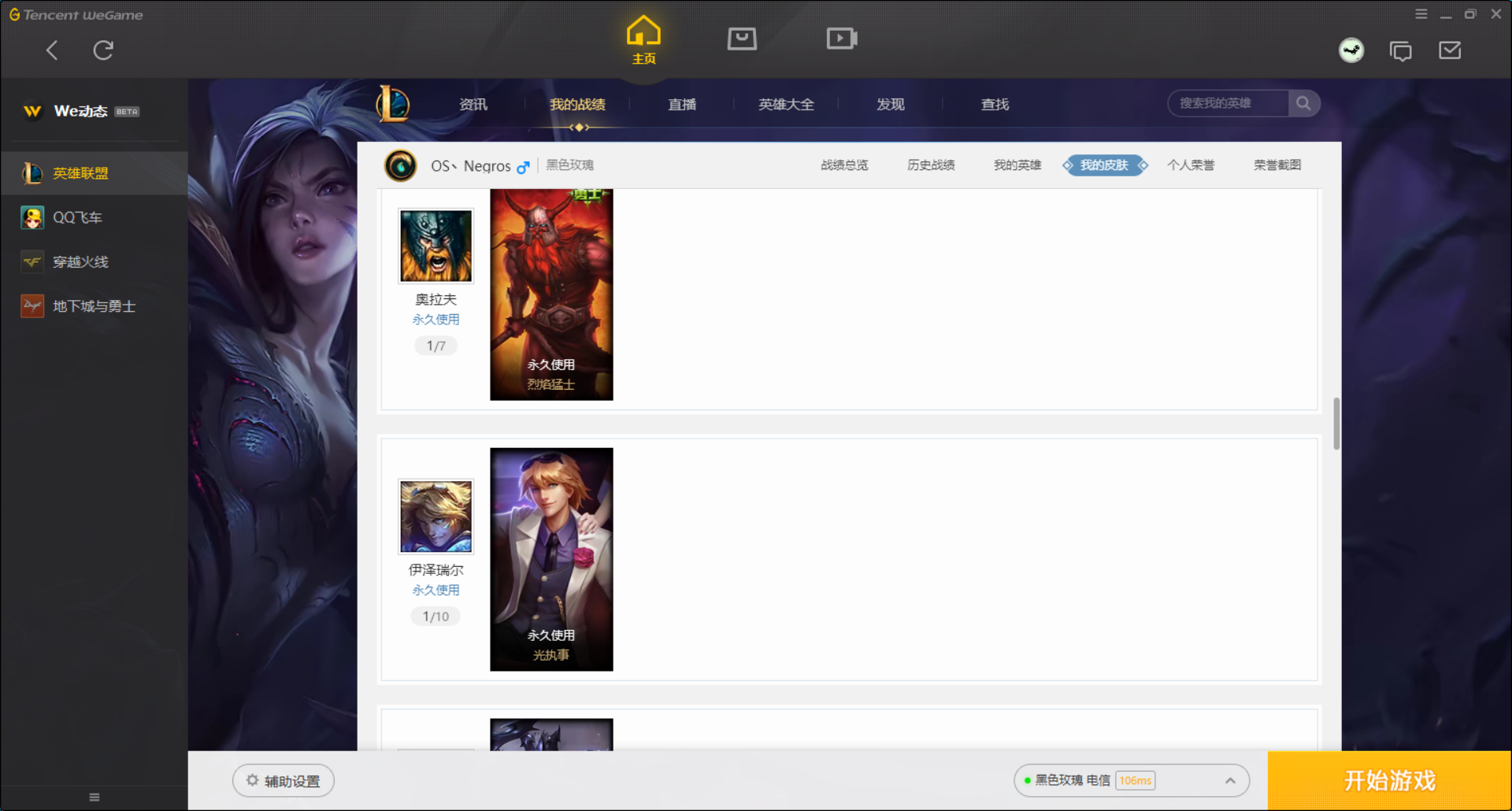Click the summoner profile avatar icon

point(401,165)
